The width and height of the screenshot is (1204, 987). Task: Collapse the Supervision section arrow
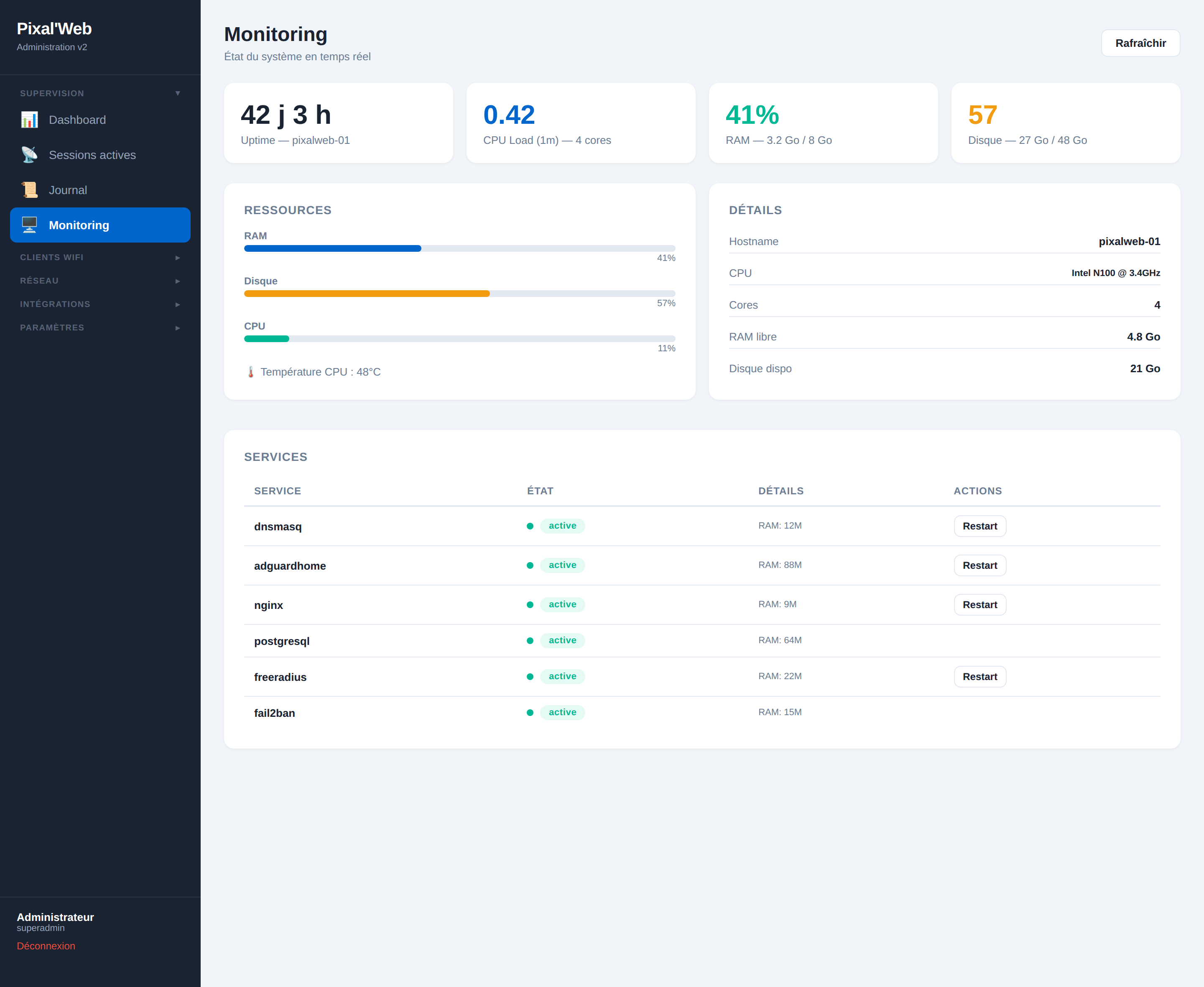[178, 93]
